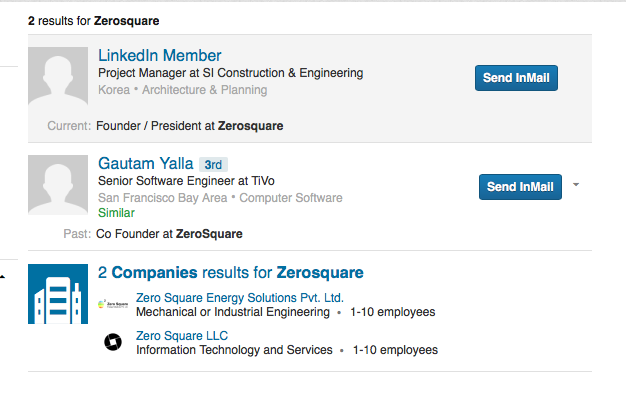Click Founder / President at Zerosquare text

tap(190, 126)
